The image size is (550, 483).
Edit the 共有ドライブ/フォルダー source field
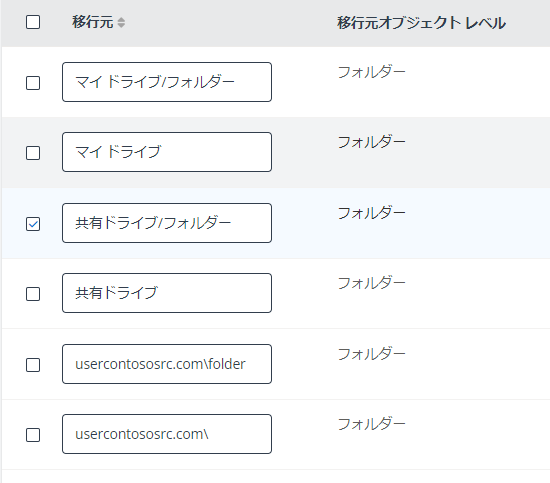click(x=167, y=223)
